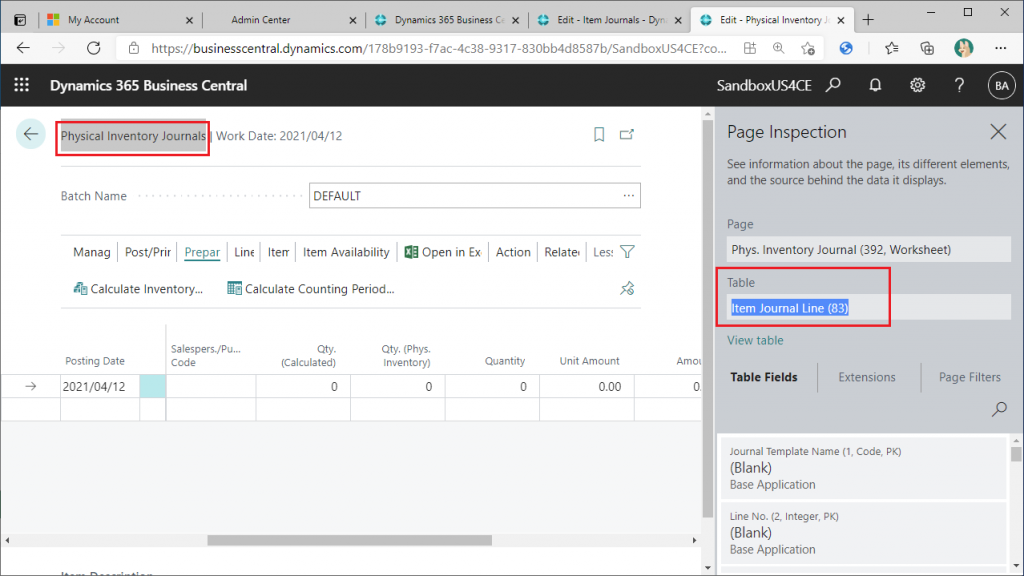Open tab actions menu icon
1024x576 pixels.
20,20
